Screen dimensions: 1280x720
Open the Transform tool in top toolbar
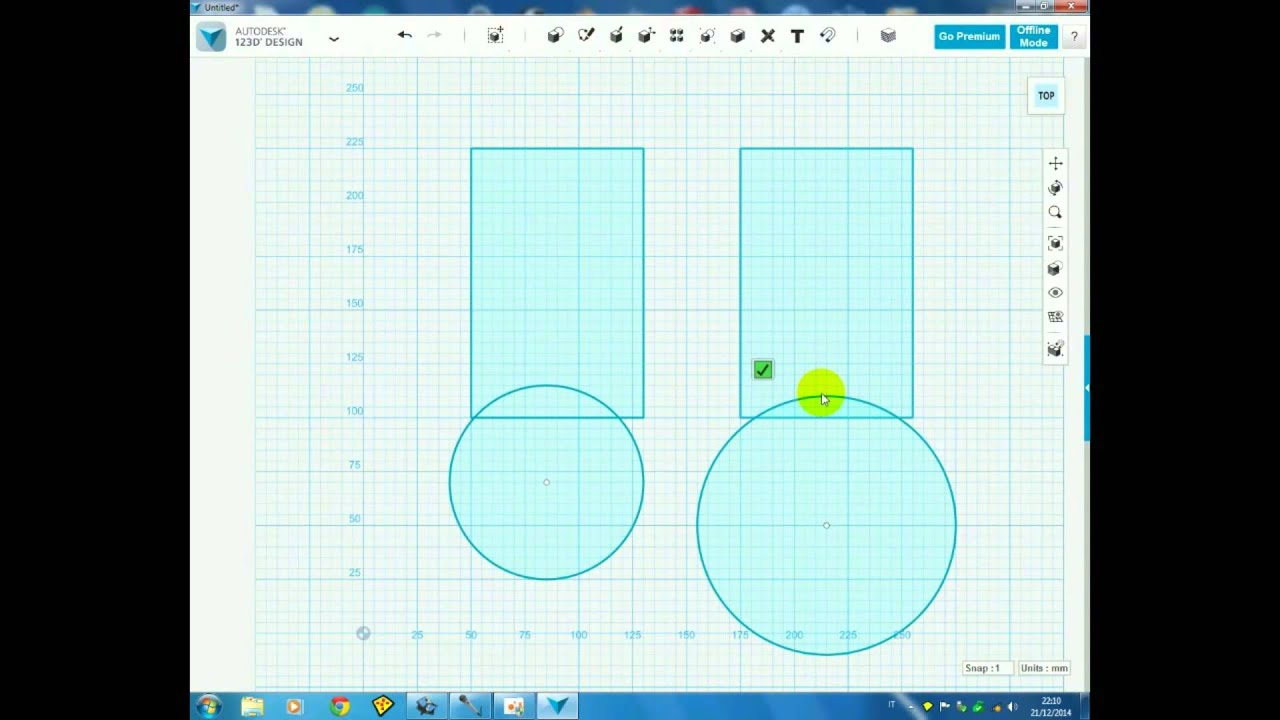coord(495,36)
